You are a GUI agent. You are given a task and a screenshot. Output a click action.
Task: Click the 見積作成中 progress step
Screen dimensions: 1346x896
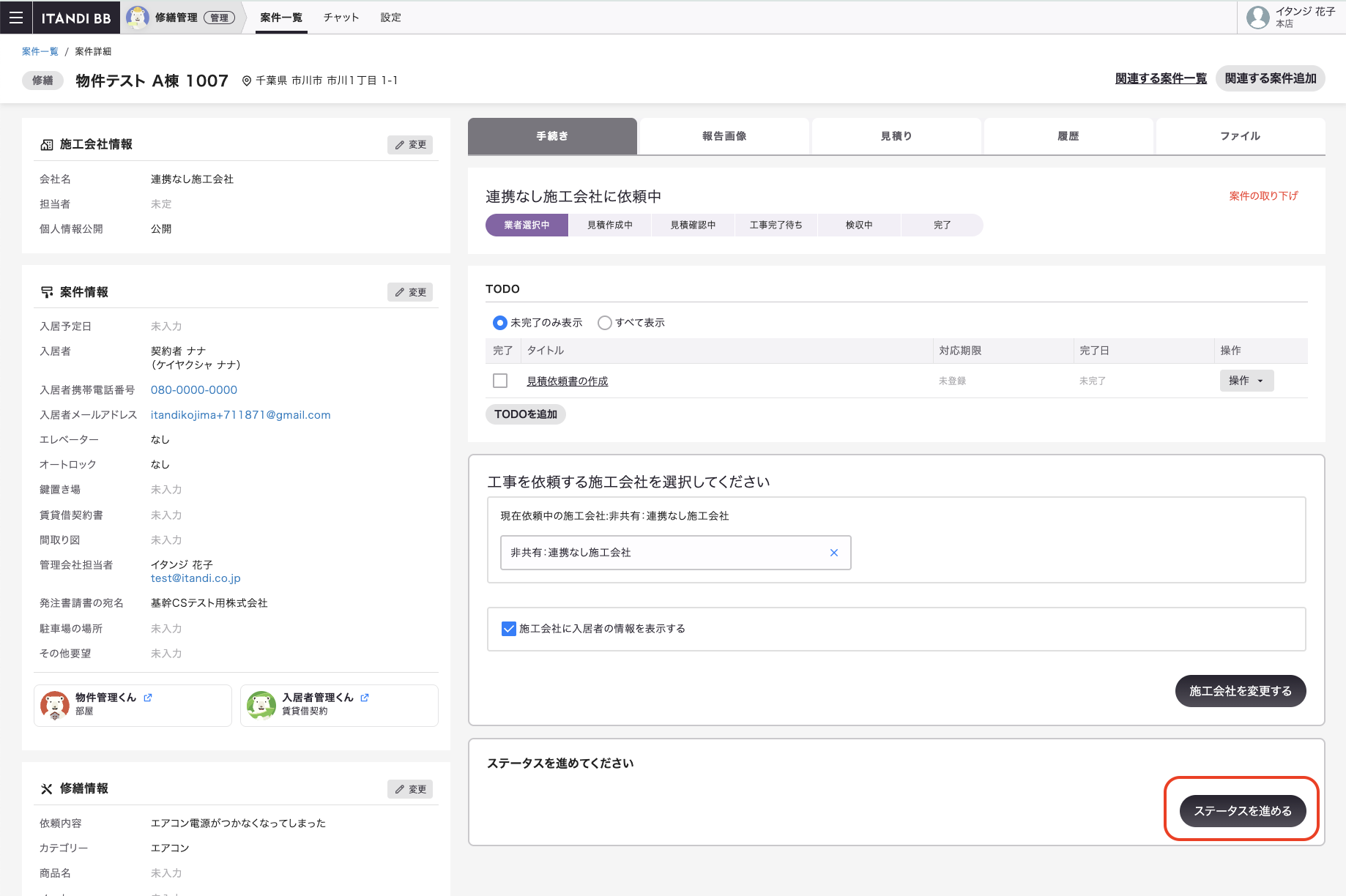coord(609,225)
